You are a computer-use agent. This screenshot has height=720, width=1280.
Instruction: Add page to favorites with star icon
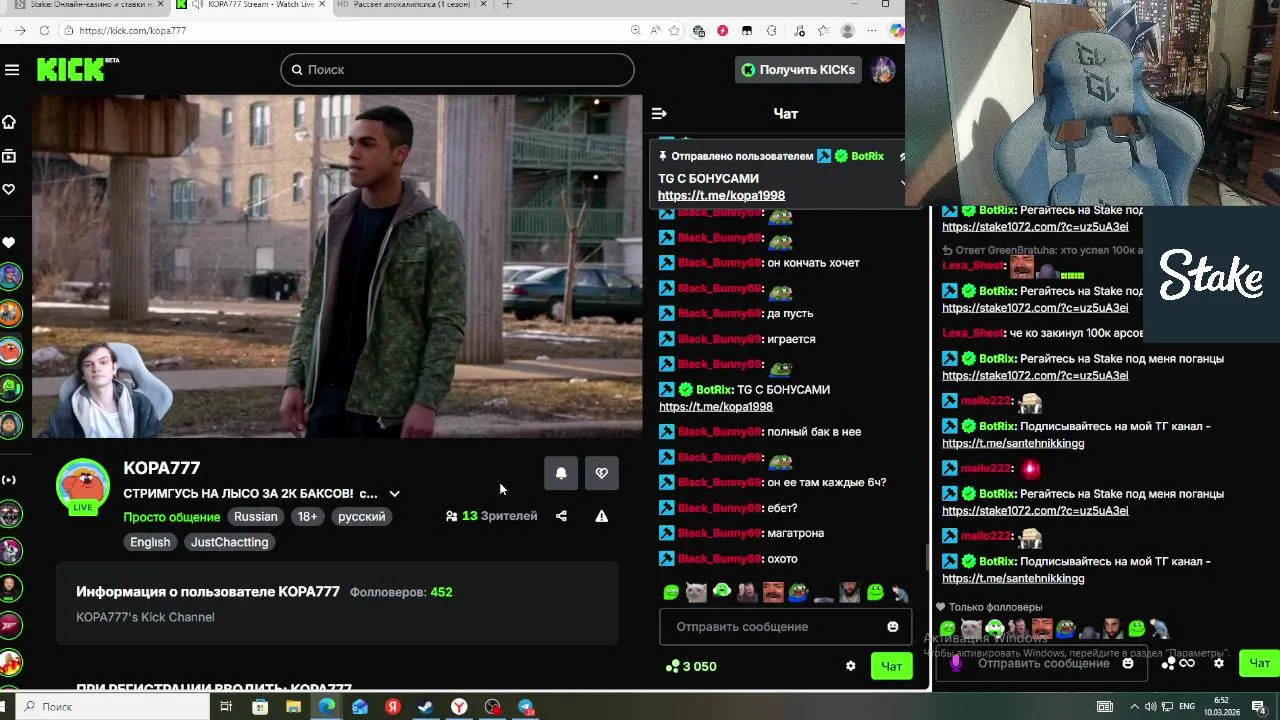[675, 31]
